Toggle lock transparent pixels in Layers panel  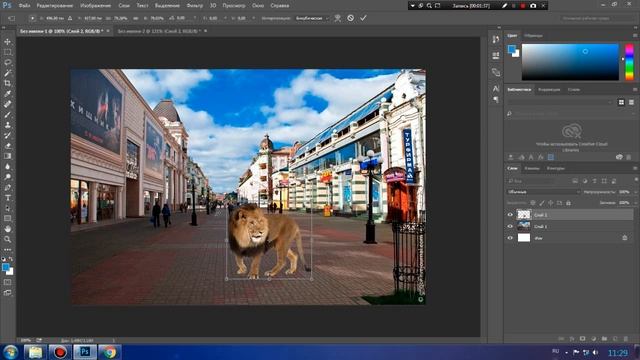pyautogui.click(x=533, y=203)
